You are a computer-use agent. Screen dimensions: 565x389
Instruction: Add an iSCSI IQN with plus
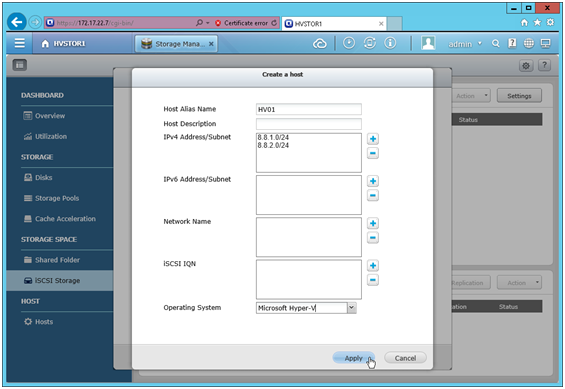[x=373, y=265]
